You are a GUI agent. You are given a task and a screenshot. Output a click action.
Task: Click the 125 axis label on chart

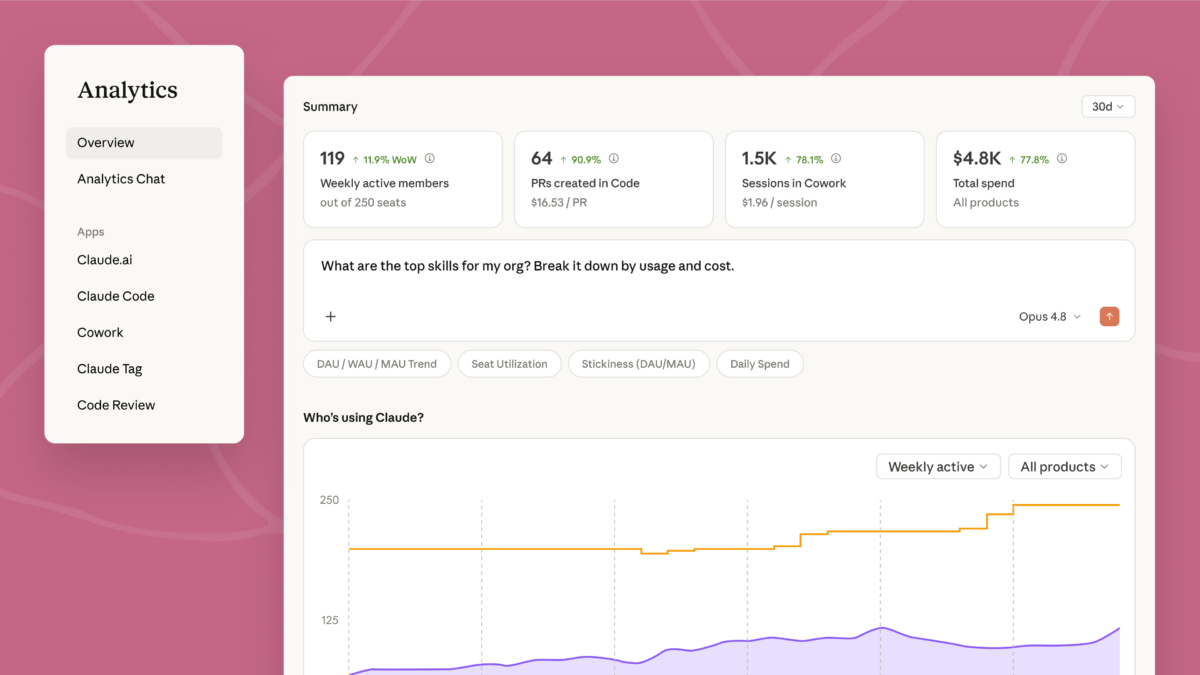click(330, 620)
